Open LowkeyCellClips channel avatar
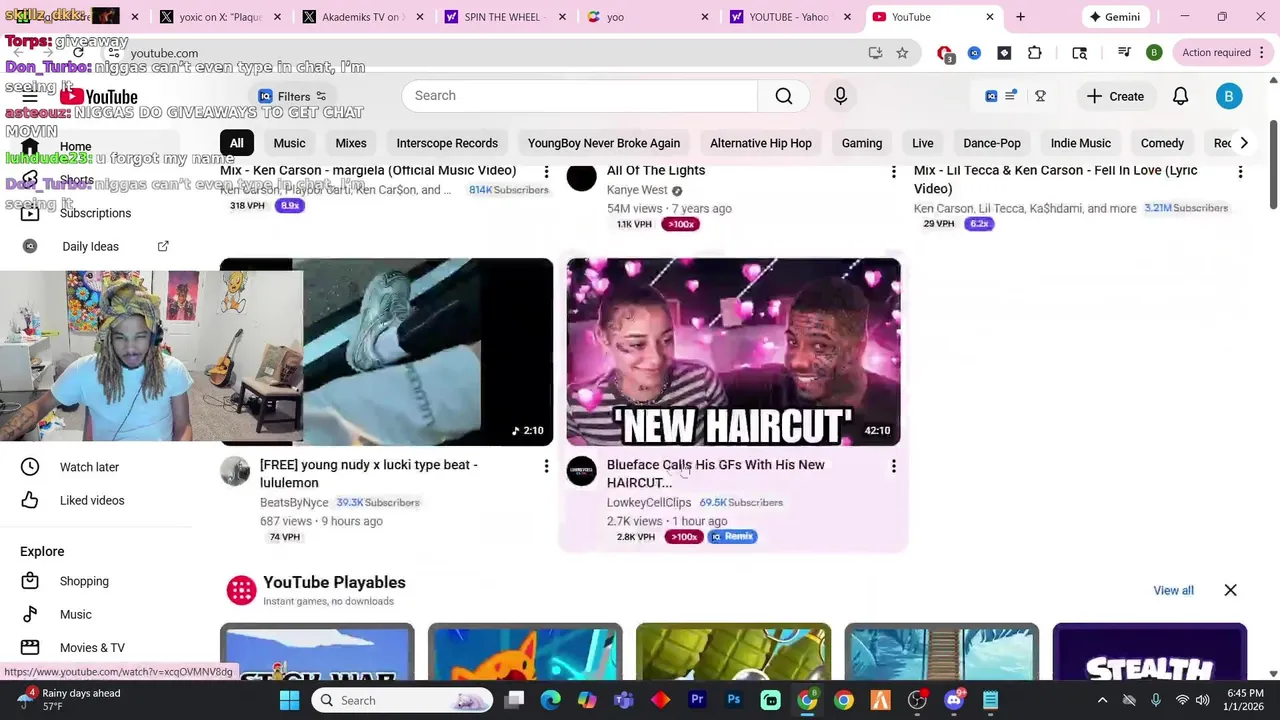This screenshot has height=720, width=1280. pos(581,471)
